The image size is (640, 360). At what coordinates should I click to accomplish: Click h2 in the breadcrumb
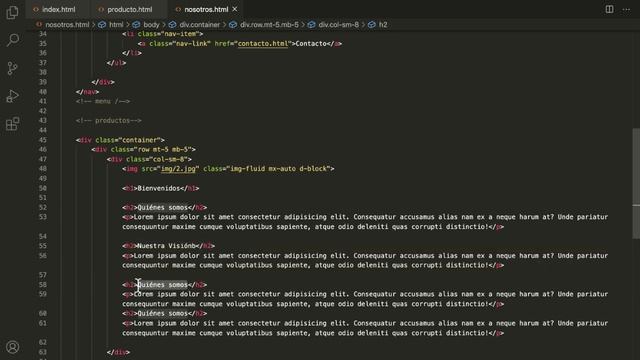point(383,24)
